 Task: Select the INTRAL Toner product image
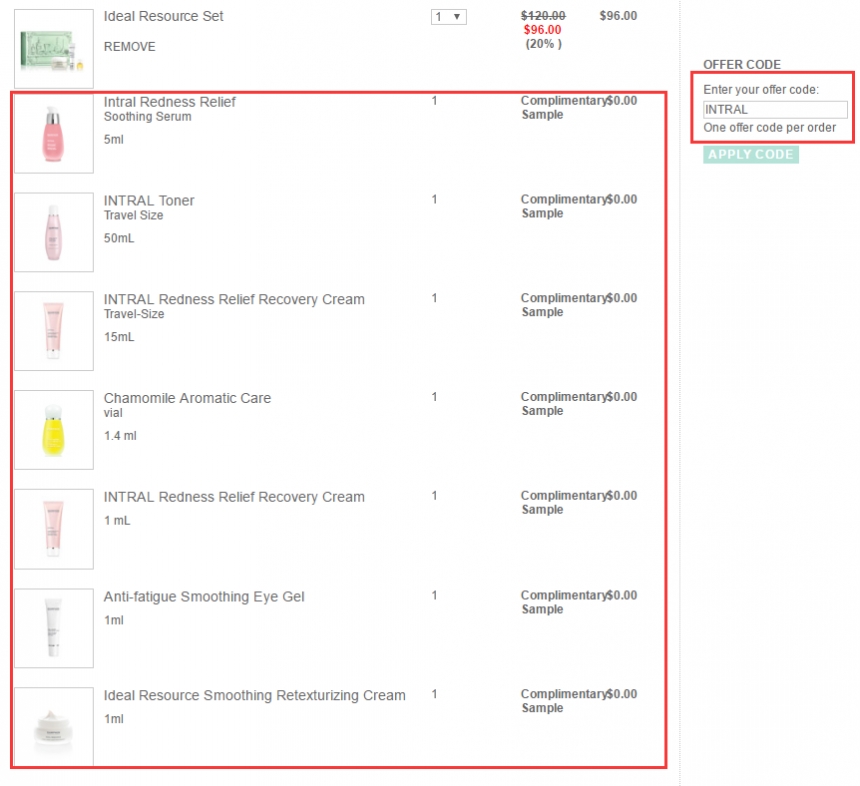tap(54, 232)
